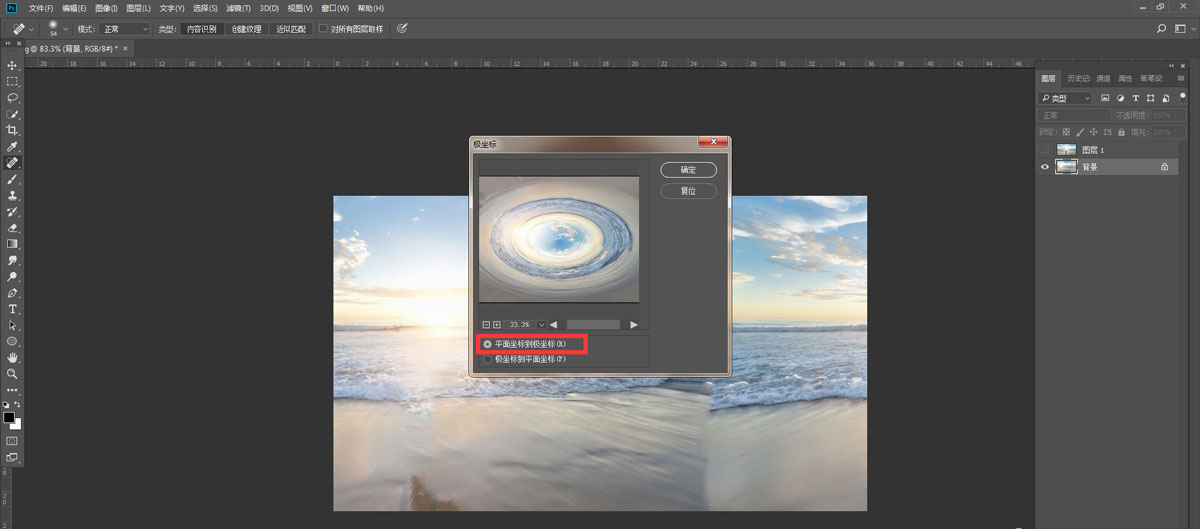
Task: Filter layers by pixel layer icon
Action: click(x=1105, y=98)
